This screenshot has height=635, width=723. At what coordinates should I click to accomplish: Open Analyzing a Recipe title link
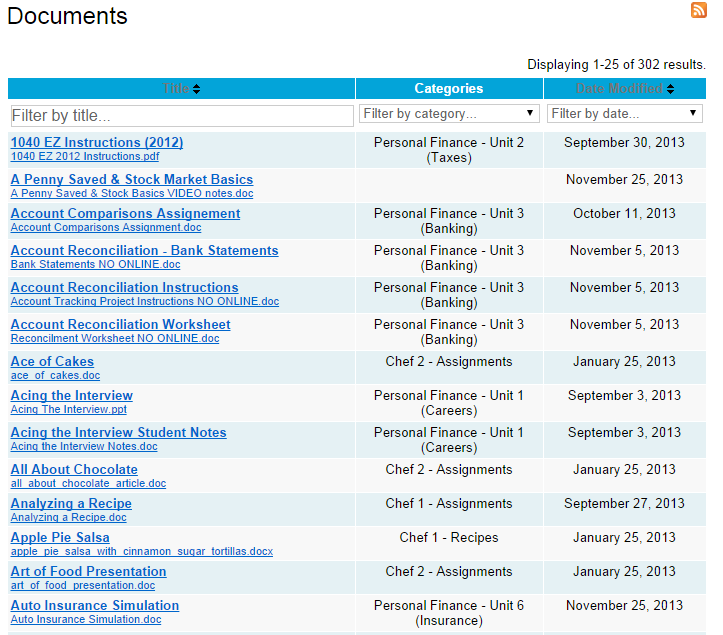(x=71, y=503)
